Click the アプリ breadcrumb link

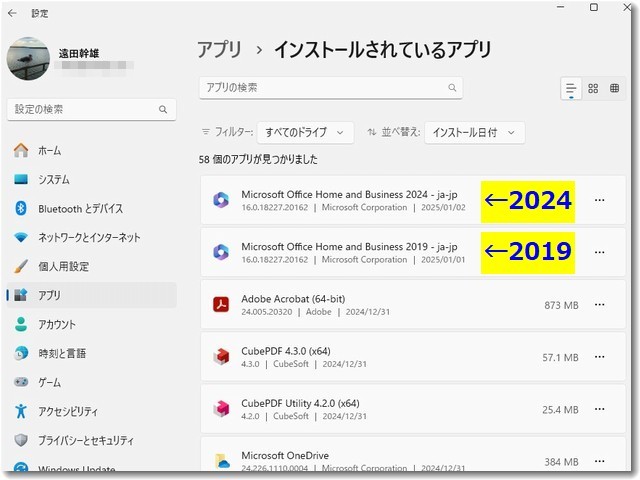point(219,49)
